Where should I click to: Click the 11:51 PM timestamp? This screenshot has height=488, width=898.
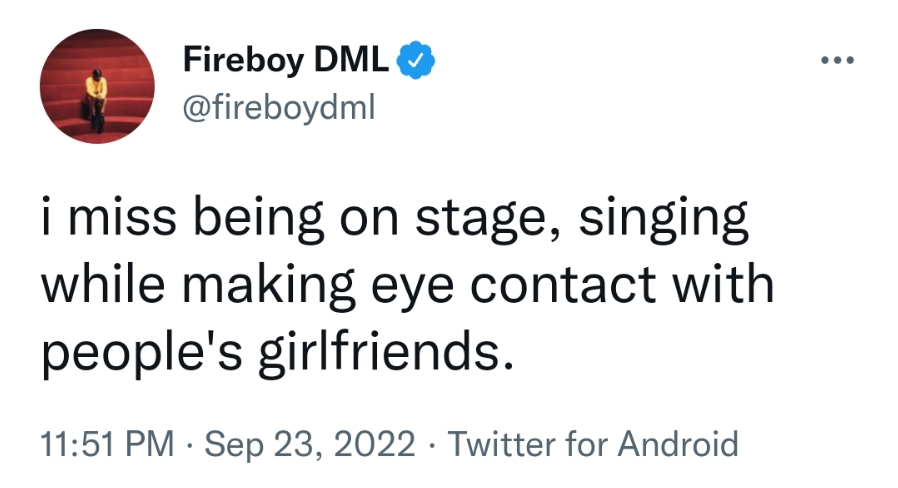[106, 443]
